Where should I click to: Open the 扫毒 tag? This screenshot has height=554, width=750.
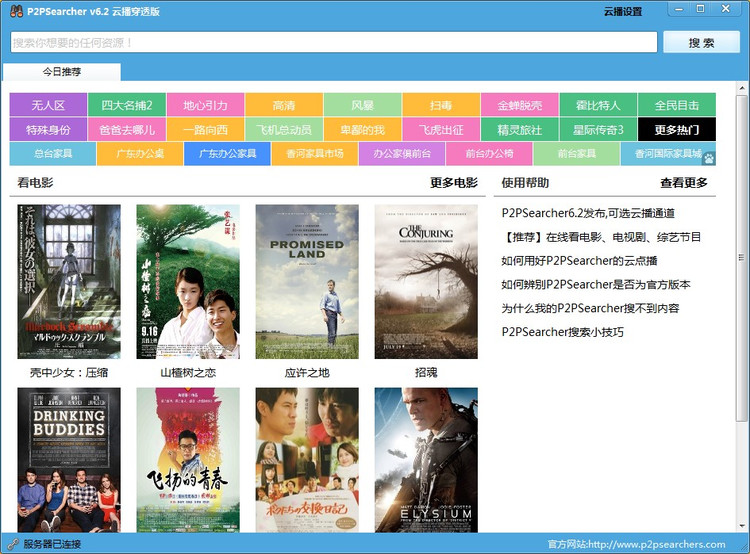pos(441,105)
